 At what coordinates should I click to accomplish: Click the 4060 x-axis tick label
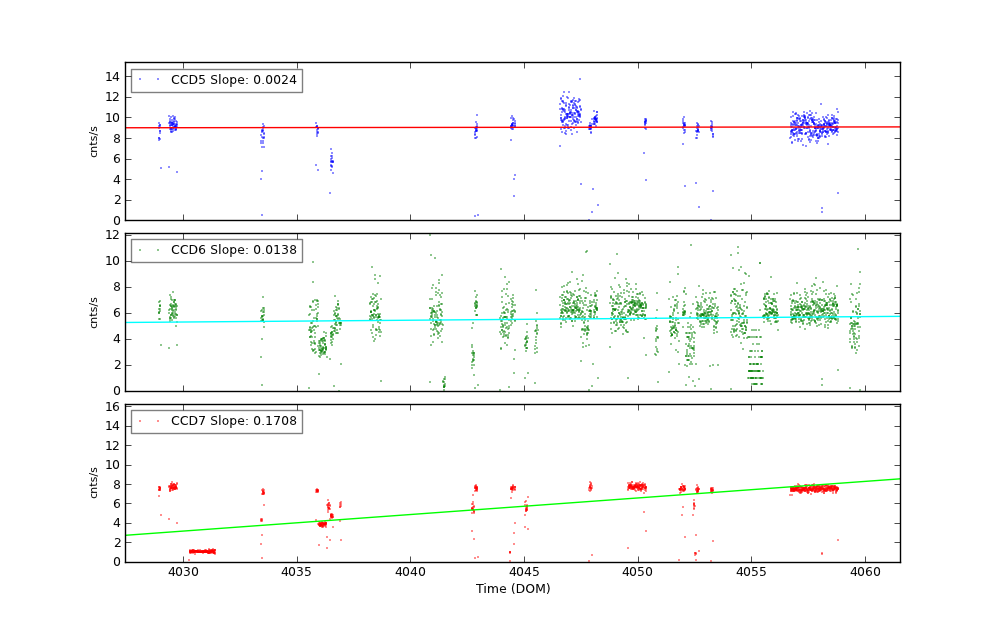pyautogui.click(x=865, y=572)
